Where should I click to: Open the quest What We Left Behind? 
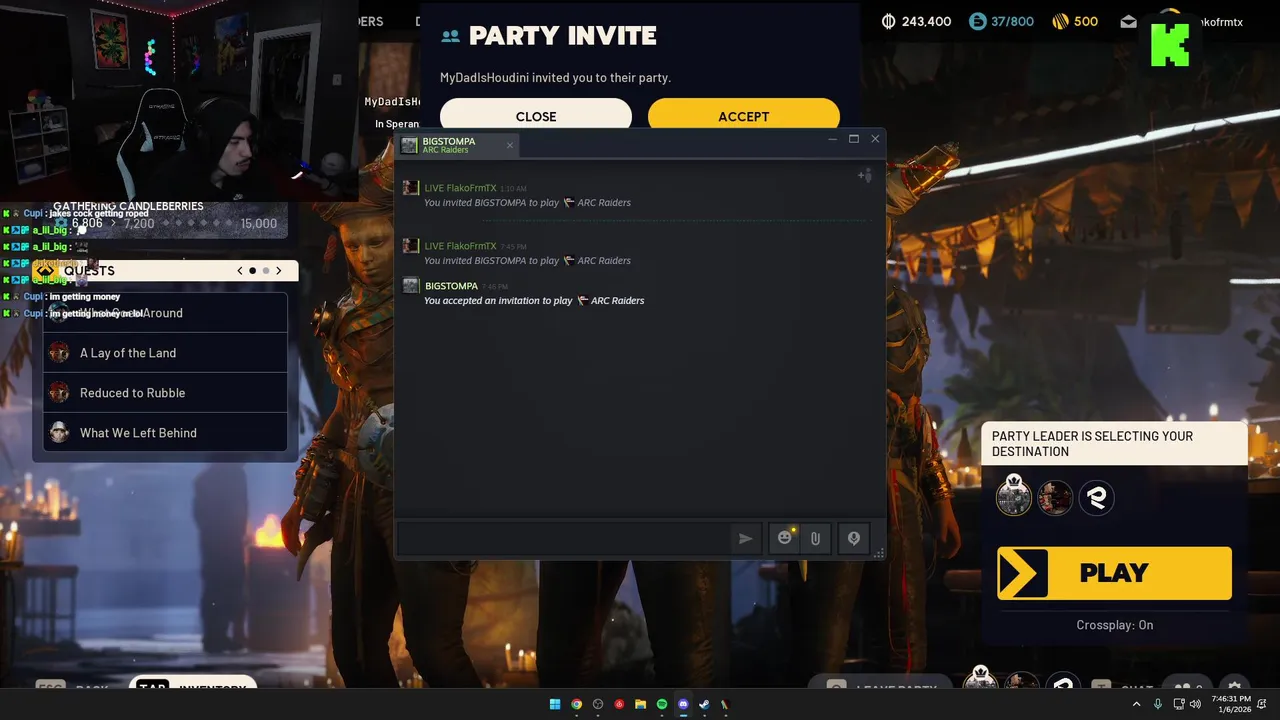165,433
